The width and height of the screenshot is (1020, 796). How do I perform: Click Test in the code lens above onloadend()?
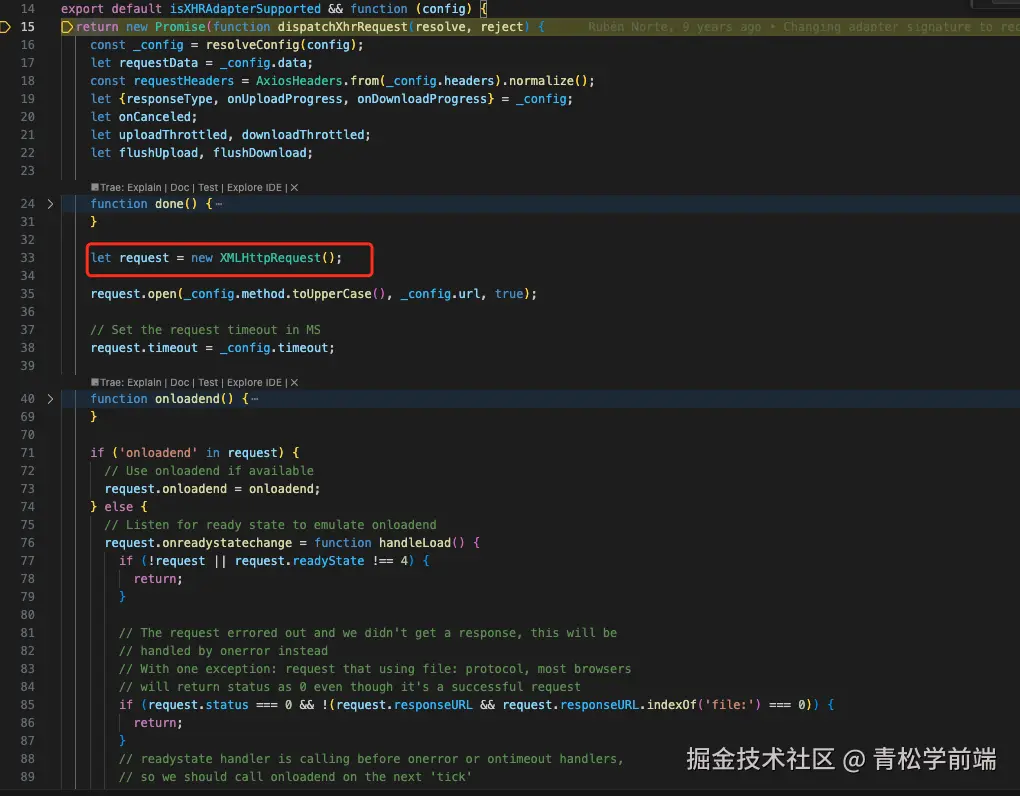208,382
